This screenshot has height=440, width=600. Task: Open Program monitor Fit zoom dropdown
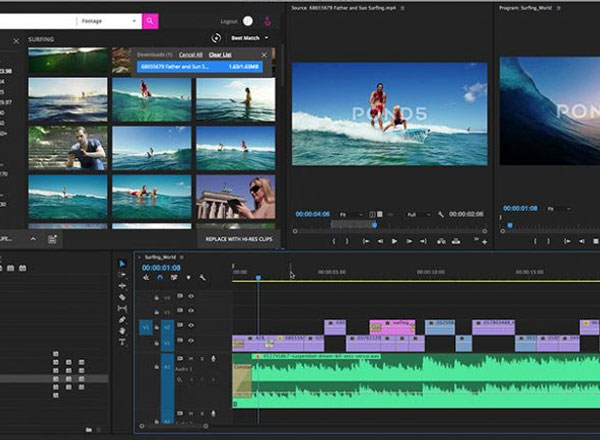[559, 209]
